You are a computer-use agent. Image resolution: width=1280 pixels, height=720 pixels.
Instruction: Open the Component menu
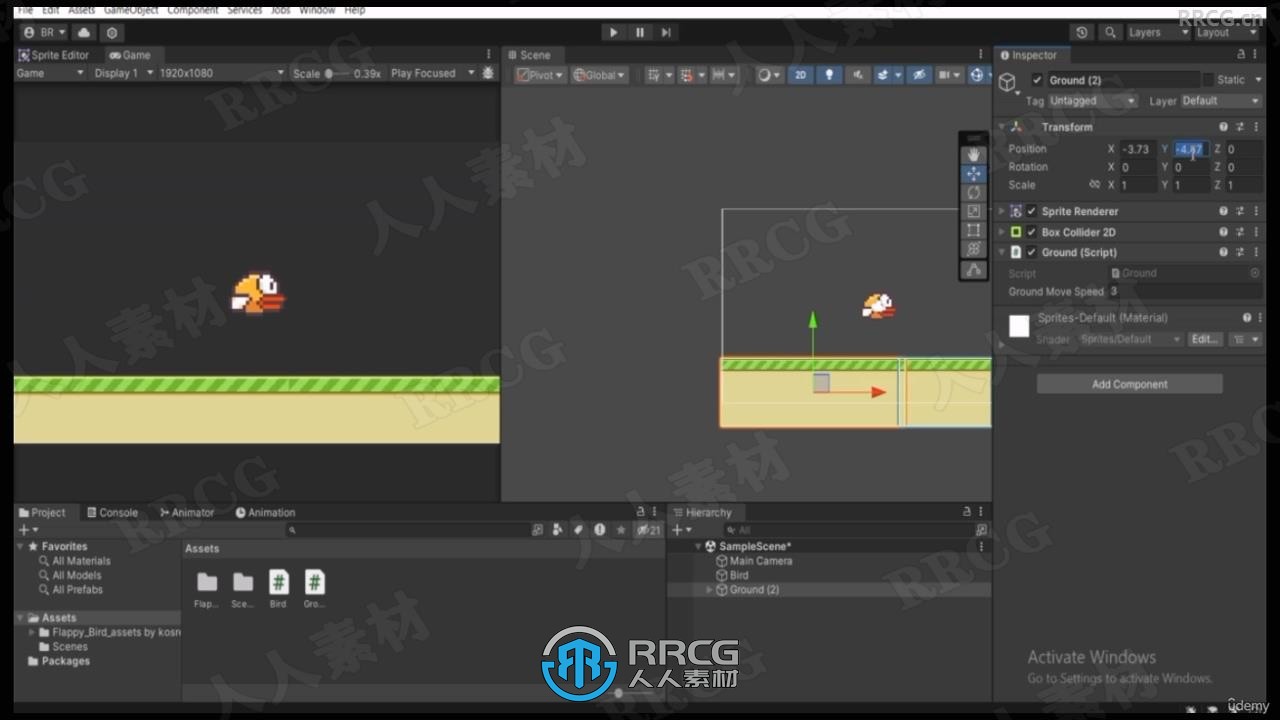click(192, 9)
